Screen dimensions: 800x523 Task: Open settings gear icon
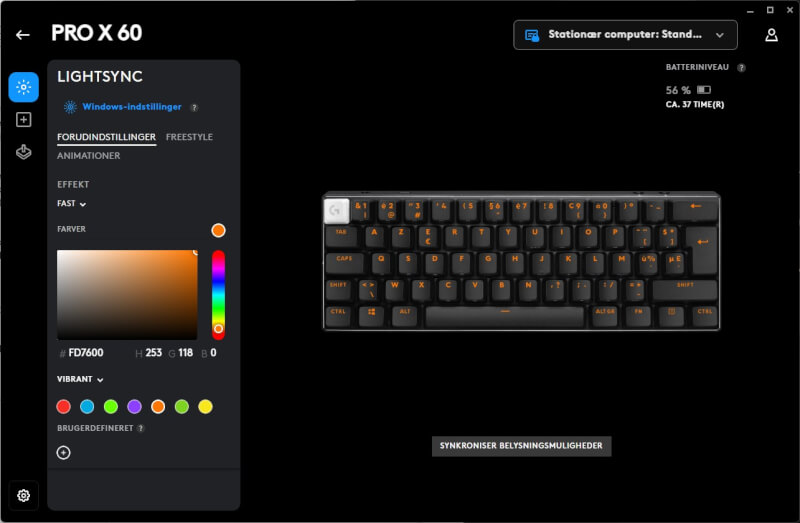tap(23, 495)
